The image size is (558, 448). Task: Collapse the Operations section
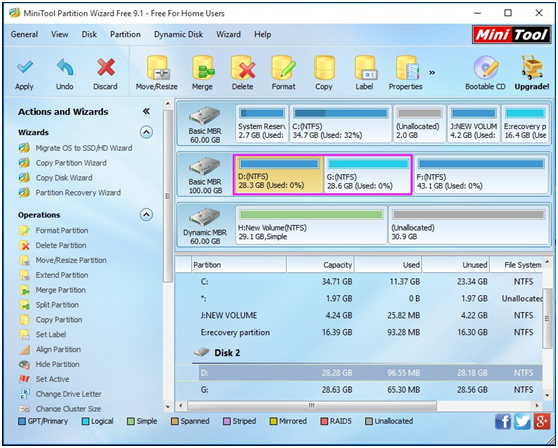pyautogui.click(x=146, y=215)
